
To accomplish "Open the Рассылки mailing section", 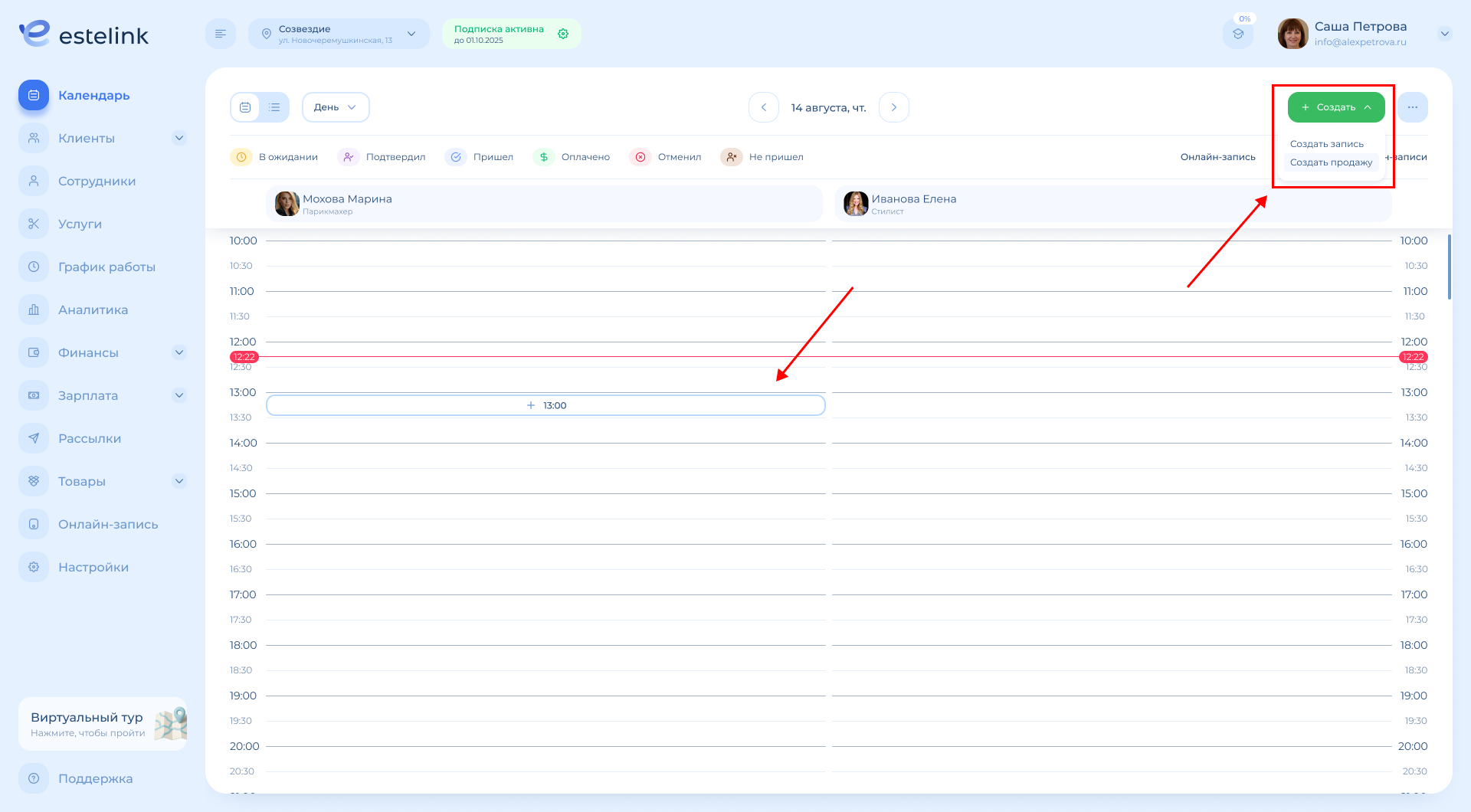I will click(x=90, y=438).
